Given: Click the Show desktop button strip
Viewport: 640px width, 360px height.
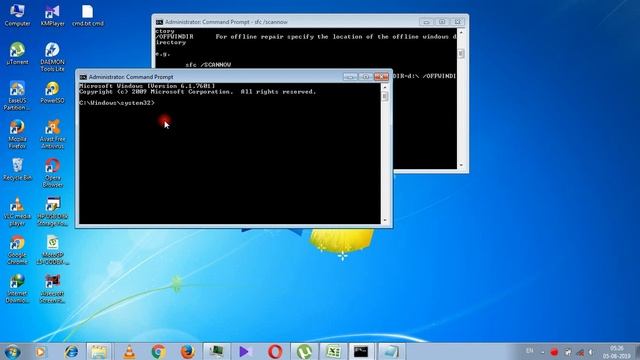Looking at the screenshot, I should click(x=637, y=352).
